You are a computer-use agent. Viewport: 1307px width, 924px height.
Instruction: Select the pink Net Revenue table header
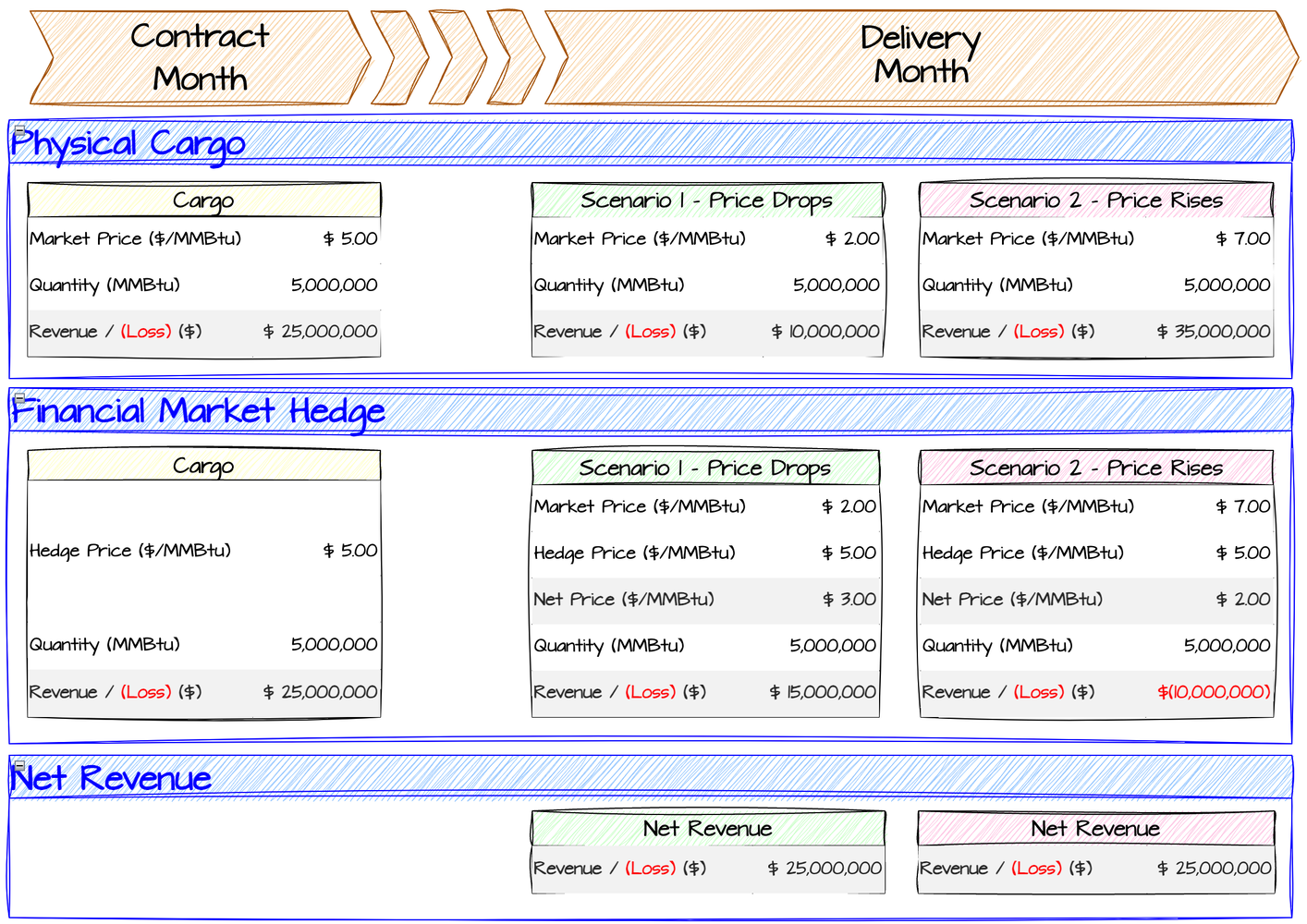point(1096,829)
